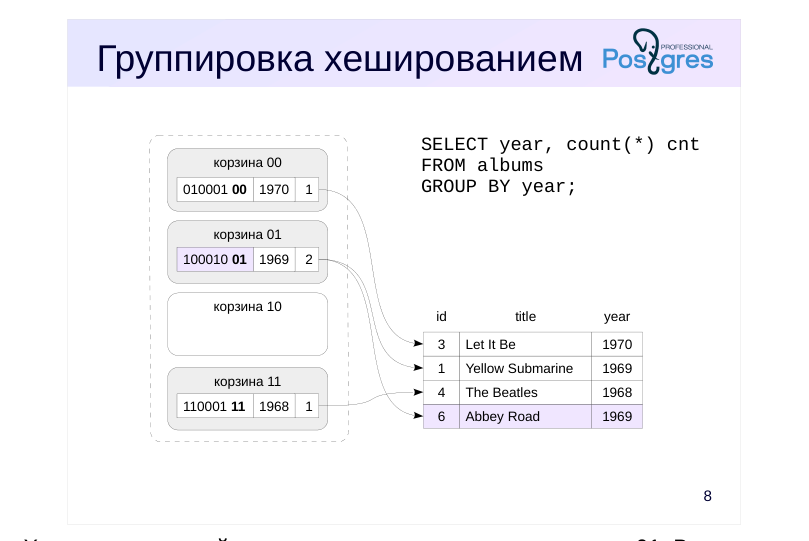Screen dimensions: 809x541
Task: Click id 6 in the albums table
Action: pyautogui.click(x=441, y=416)
